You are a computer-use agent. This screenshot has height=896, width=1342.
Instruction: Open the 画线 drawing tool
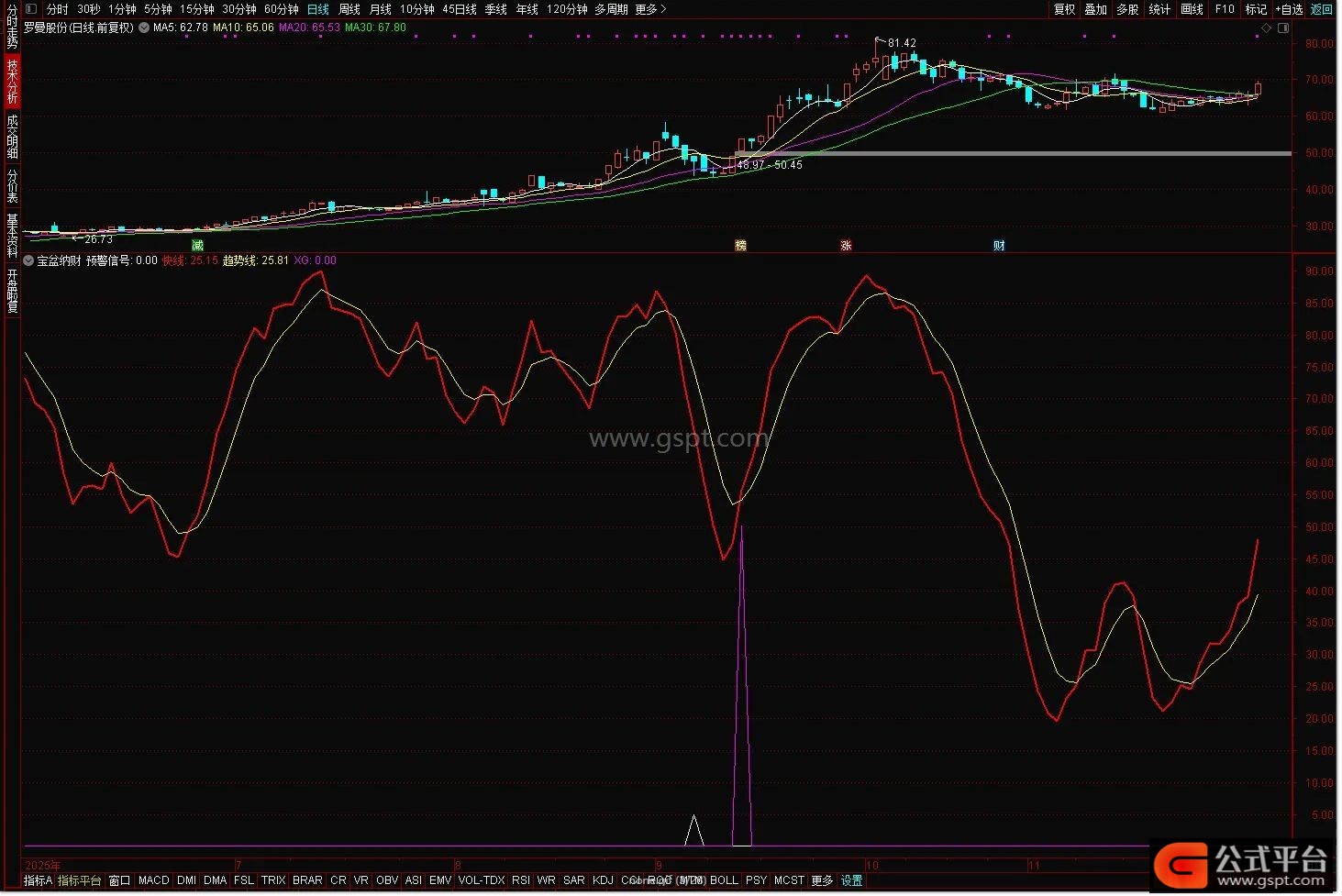coord(1192,9)
